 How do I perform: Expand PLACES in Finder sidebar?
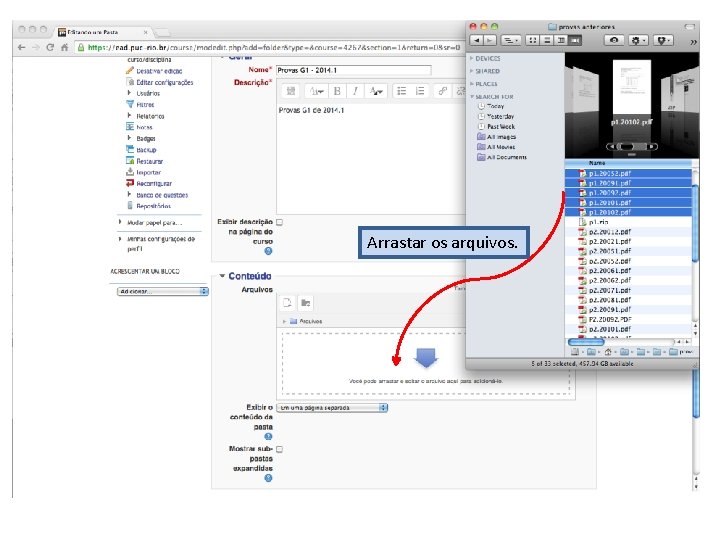click(x=472, y=84)
